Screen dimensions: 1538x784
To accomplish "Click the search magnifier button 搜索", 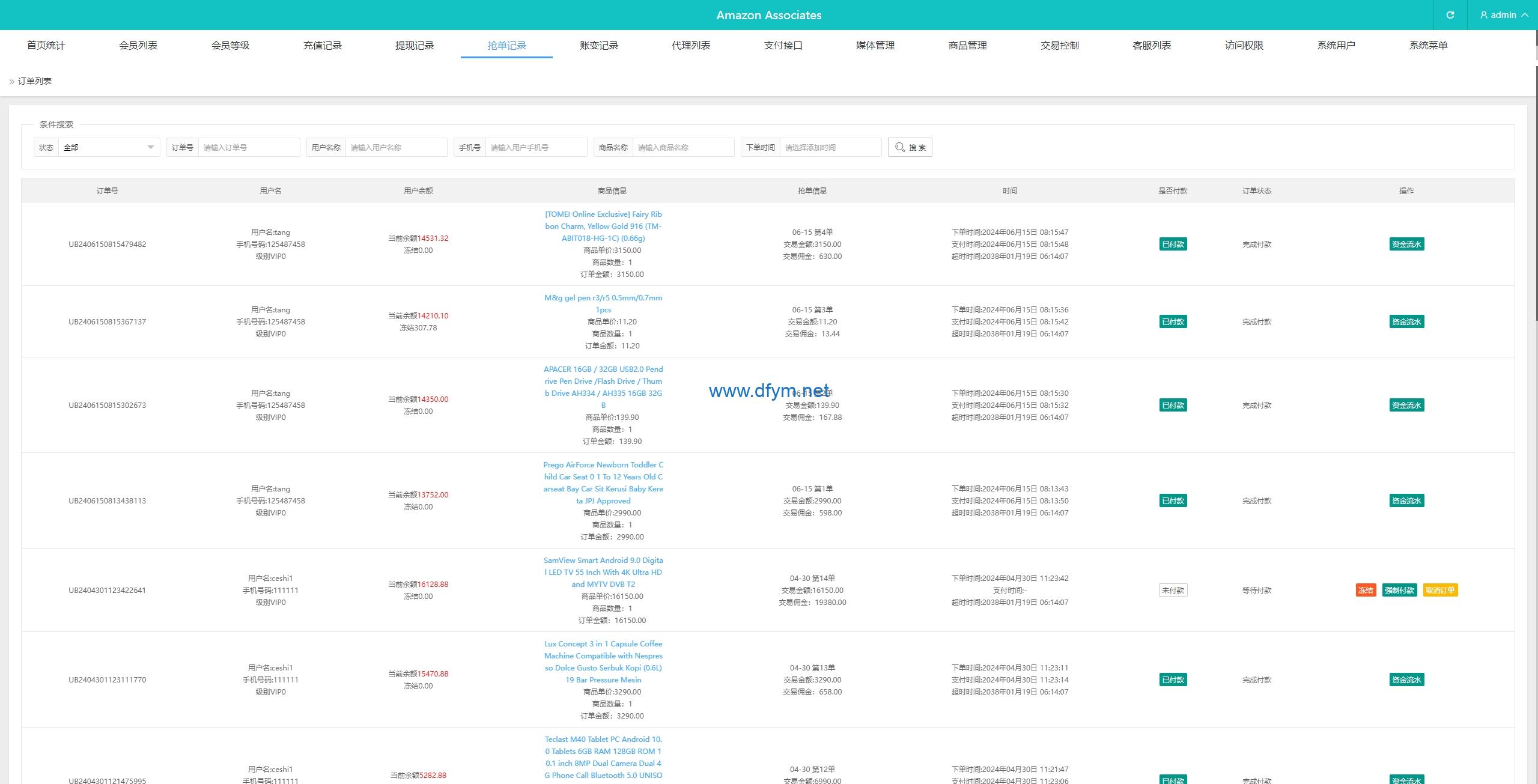I will click(x=910, y=147).
